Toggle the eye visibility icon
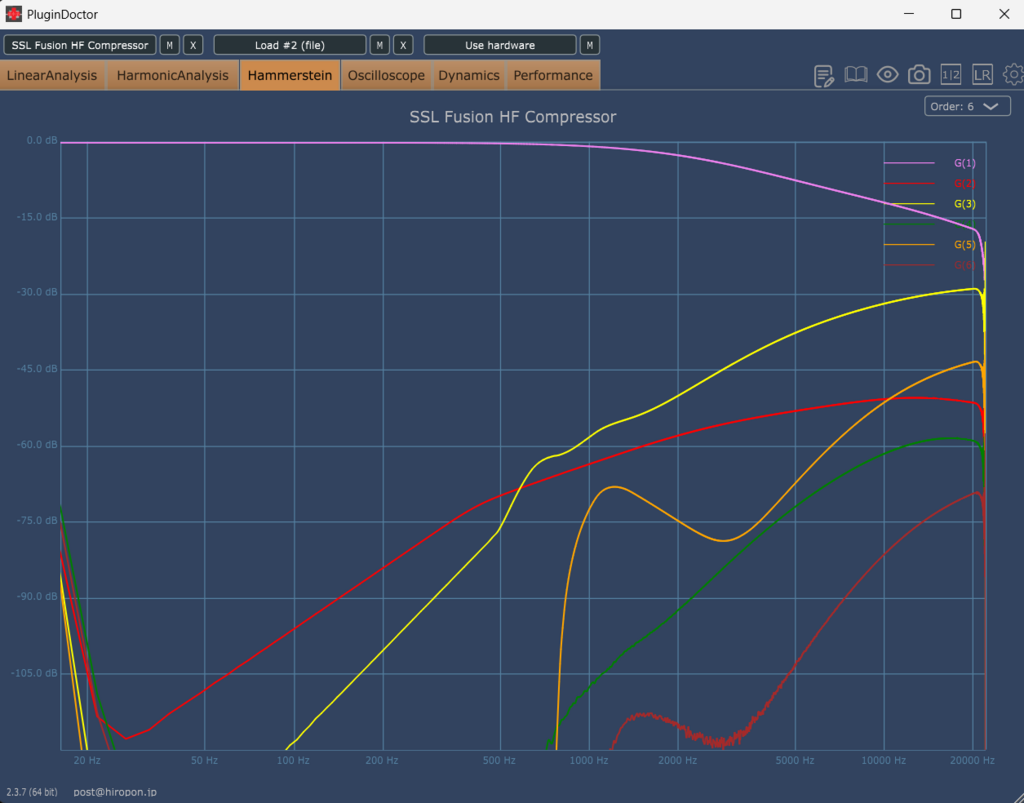 [888, 75]
